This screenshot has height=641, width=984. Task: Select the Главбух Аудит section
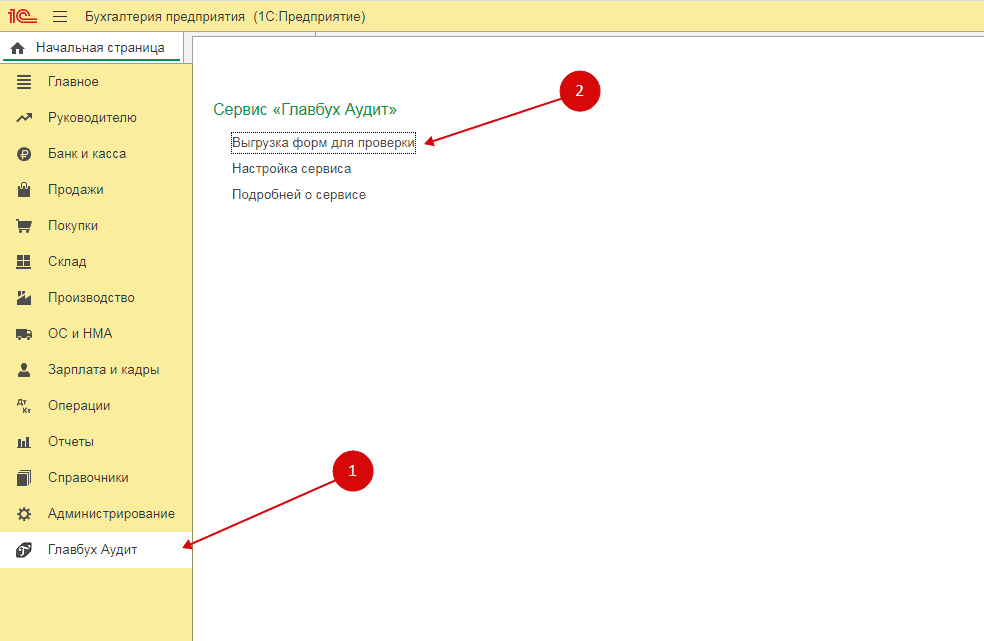(92, 550)
